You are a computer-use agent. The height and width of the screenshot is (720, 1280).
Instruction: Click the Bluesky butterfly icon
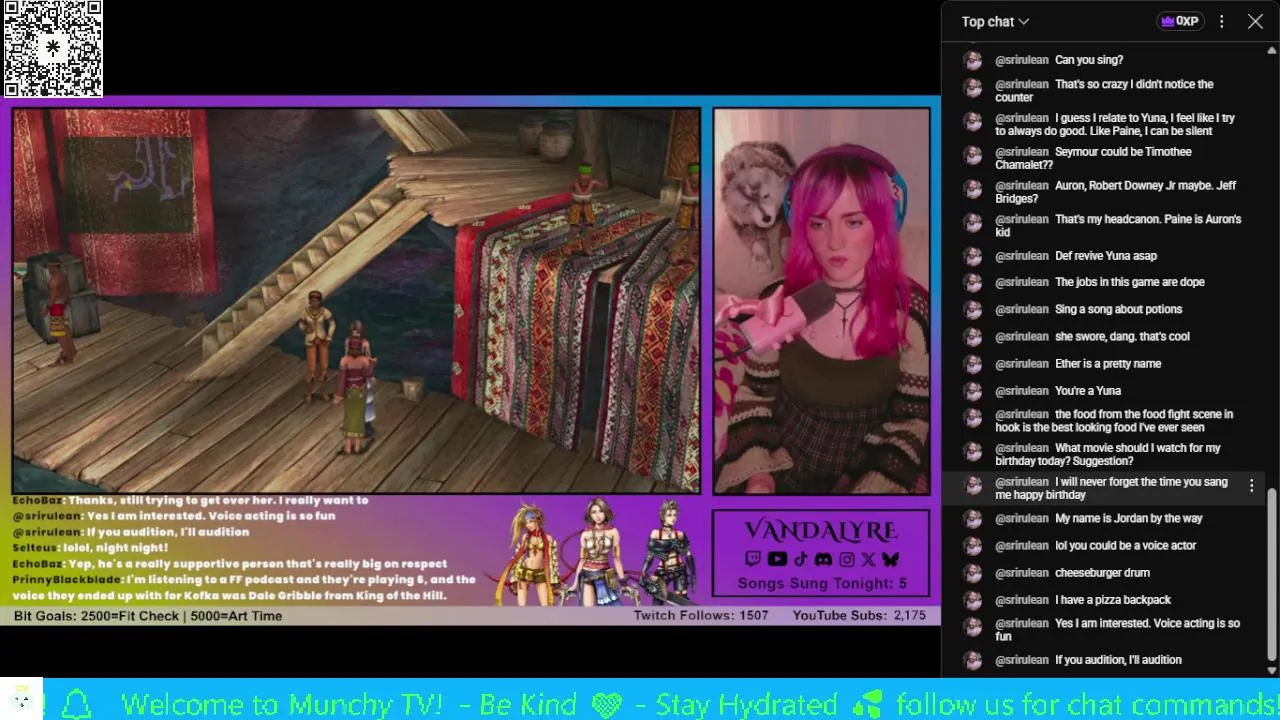point(890,559)
